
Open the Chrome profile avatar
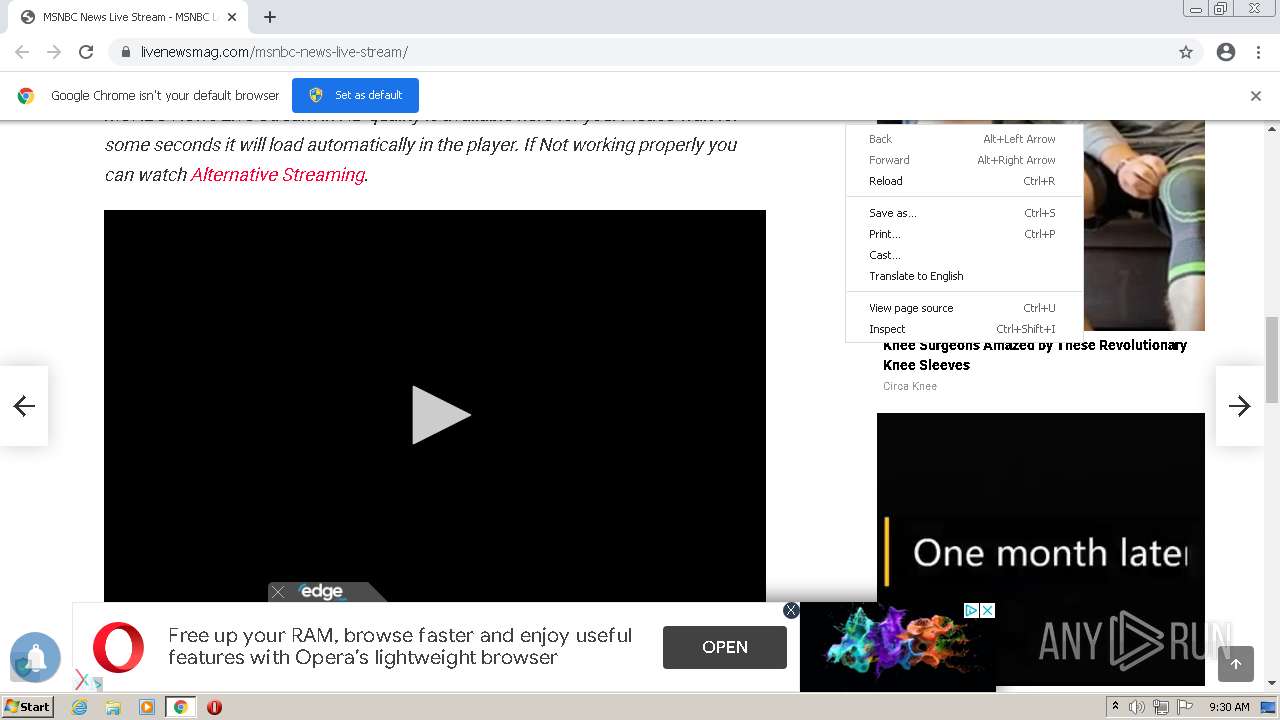point(1226,52)
